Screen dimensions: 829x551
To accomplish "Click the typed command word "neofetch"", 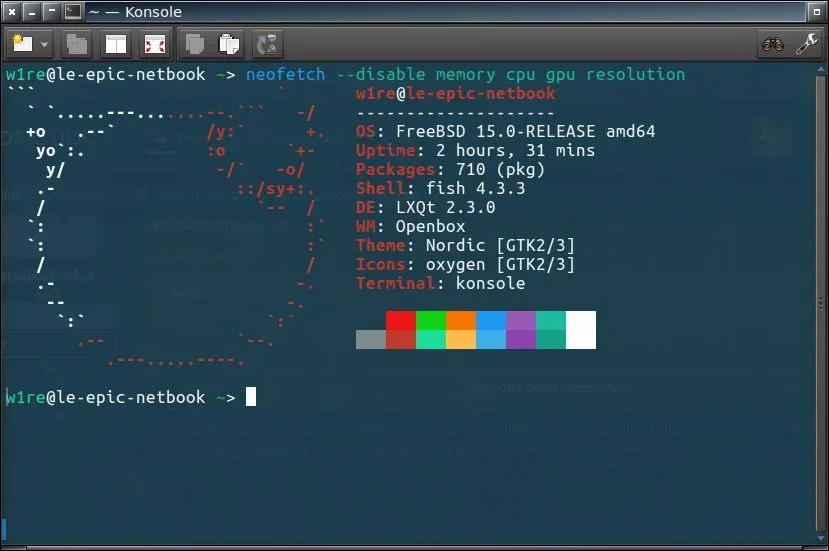I will pyautogui.click(x=285, y=75).
